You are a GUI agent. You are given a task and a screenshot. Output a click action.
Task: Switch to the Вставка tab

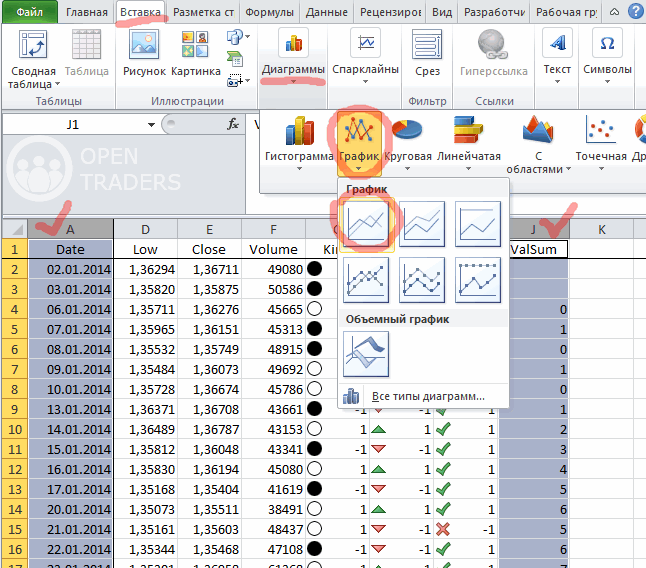(x=140, y=12)
